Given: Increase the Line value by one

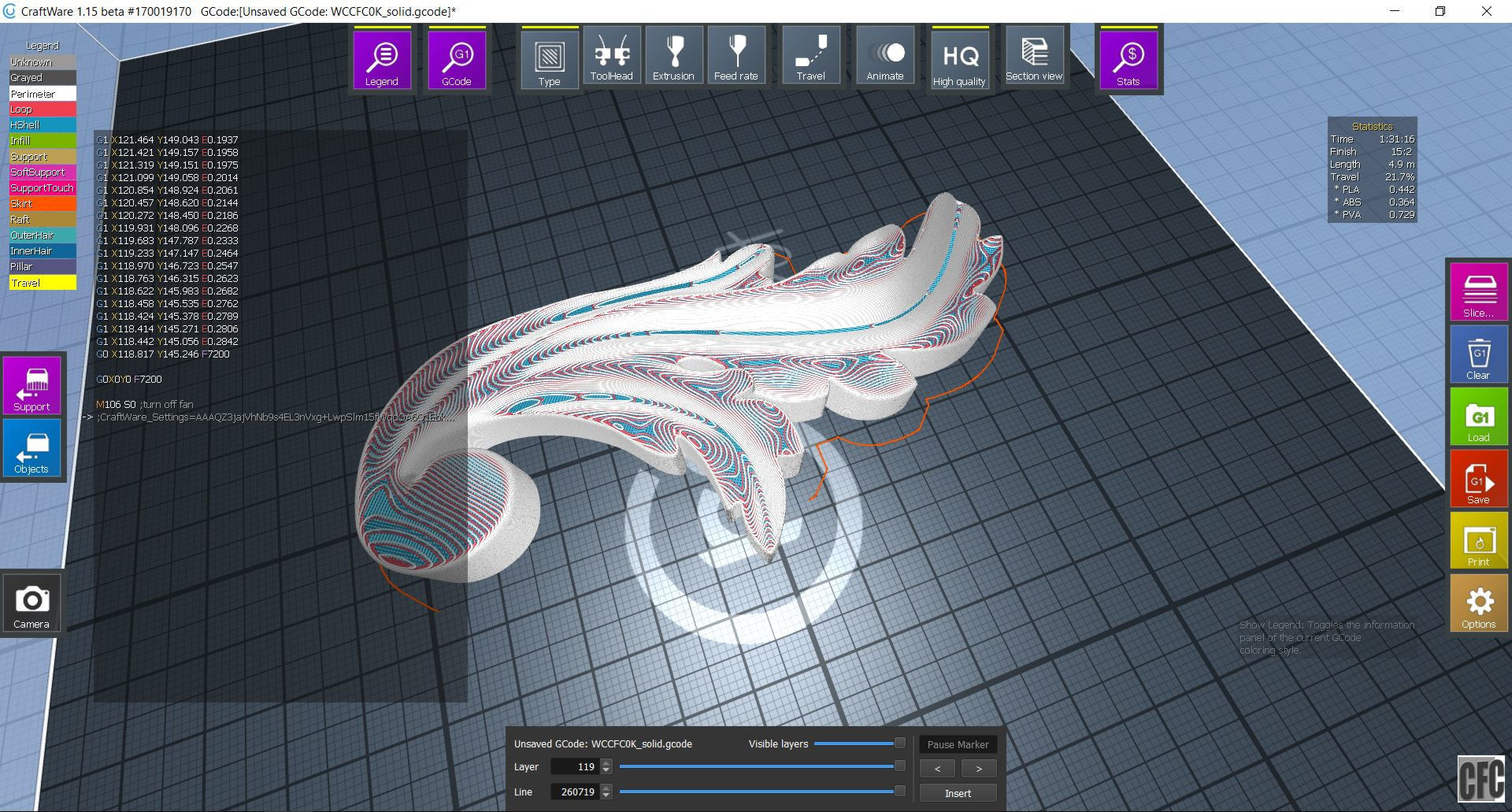Looking at the screenshot, I should 606,788.
